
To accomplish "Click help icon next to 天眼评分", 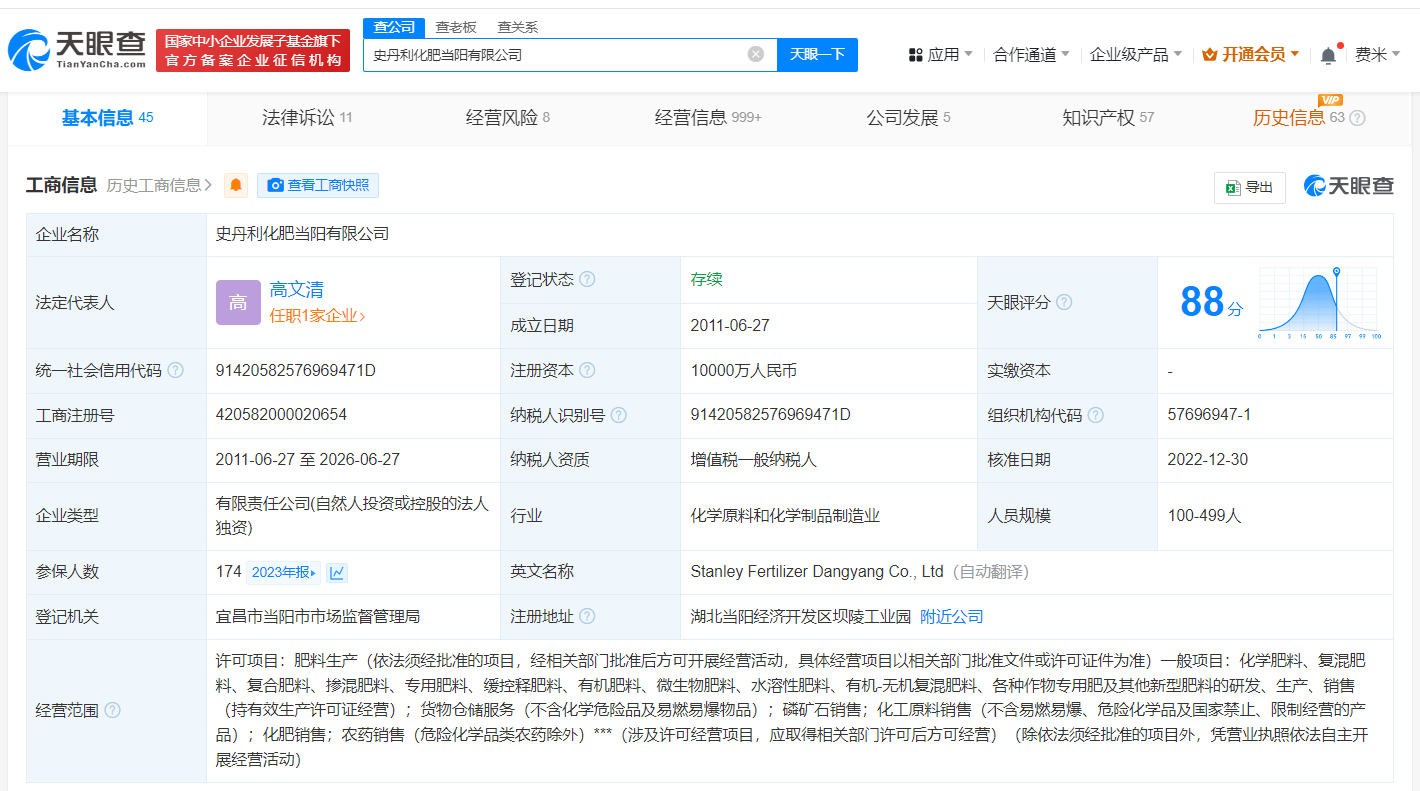I will (1064, 302).
